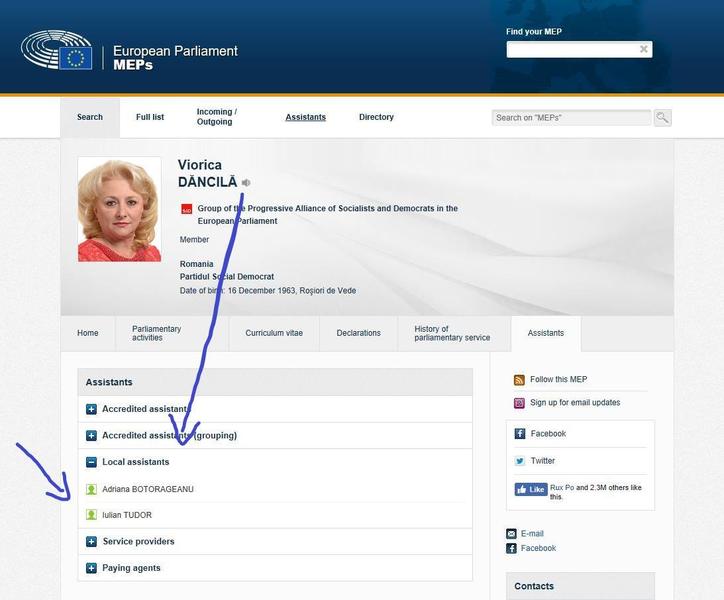724x600 pixels.
Task: Open Sign up for email updates link
Action: pyautogui.click(x=575, y=402)
